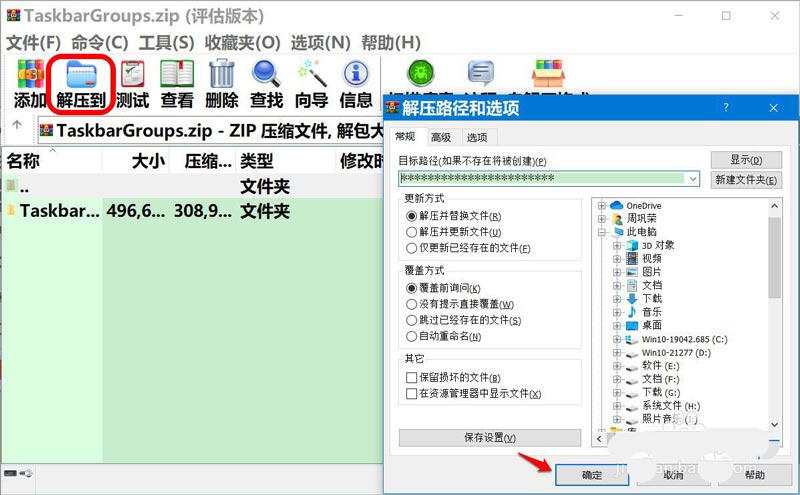Click the 显示(D) button
The image size is (800, 495).
click(x=746, y=160)
